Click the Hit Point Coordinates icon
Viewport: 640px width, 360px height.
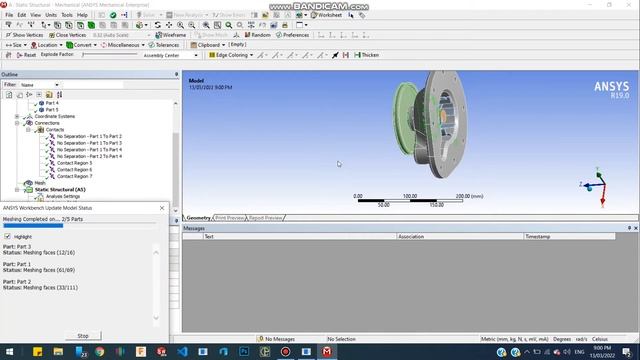[x=31, y=25]
